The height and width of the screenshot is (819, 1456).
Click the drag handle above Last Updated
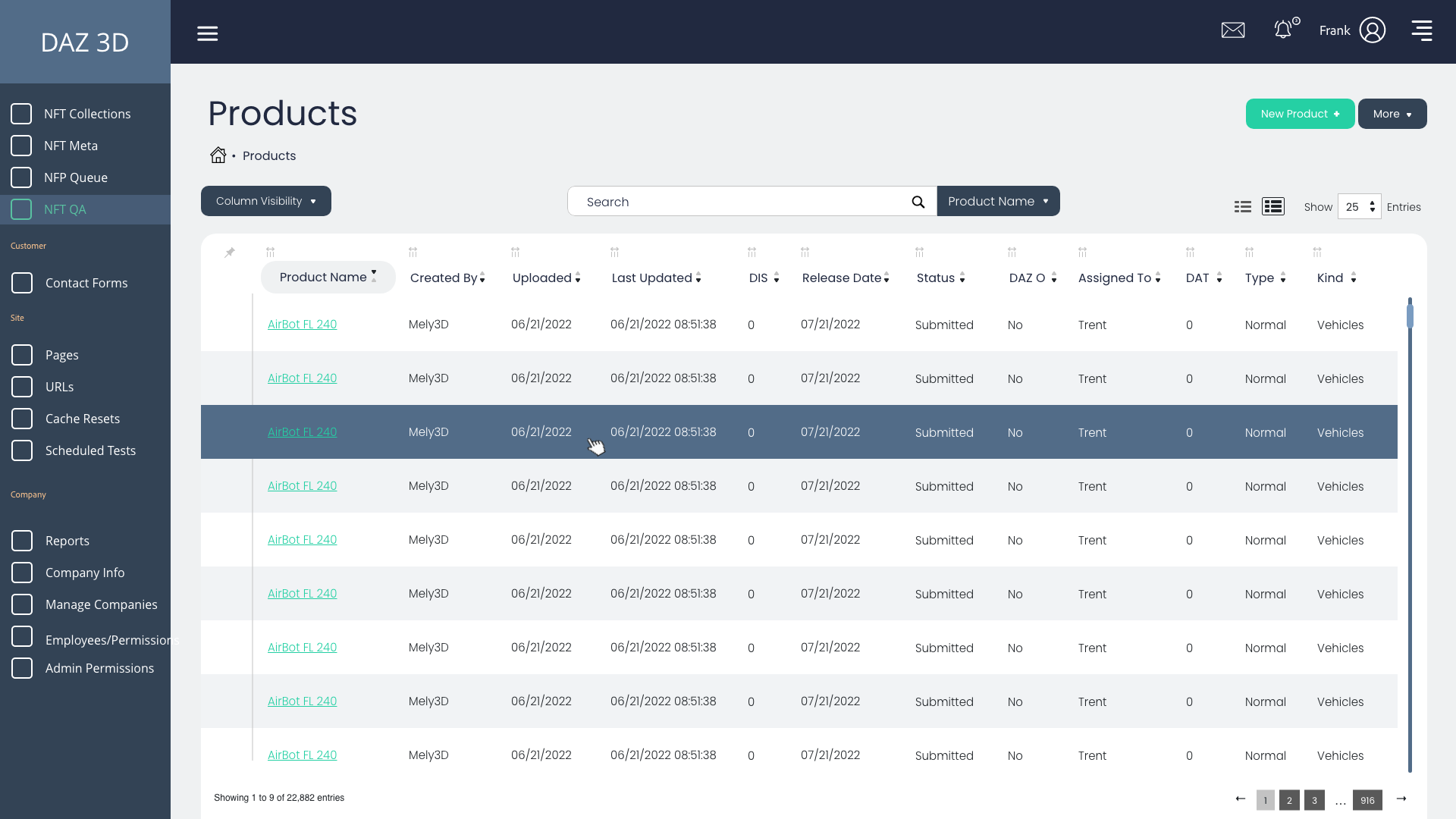pyautogui.click(x=614, y=252)
